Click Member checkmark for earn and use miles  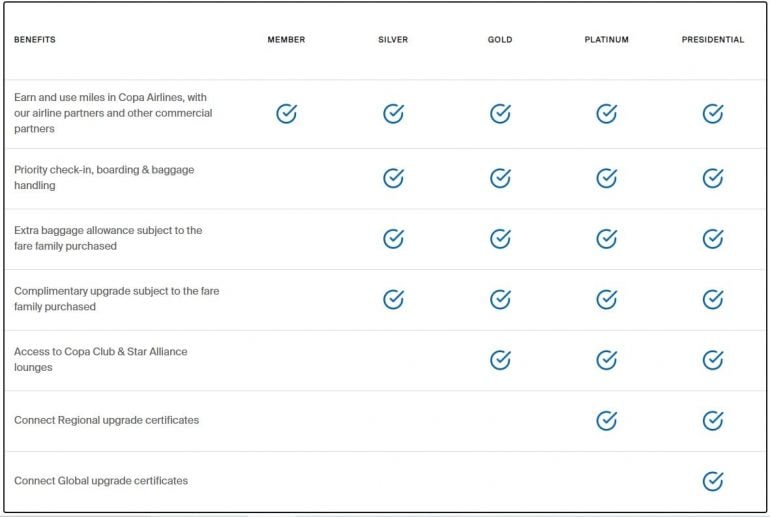pyautogui.click(x=286, y=114)
